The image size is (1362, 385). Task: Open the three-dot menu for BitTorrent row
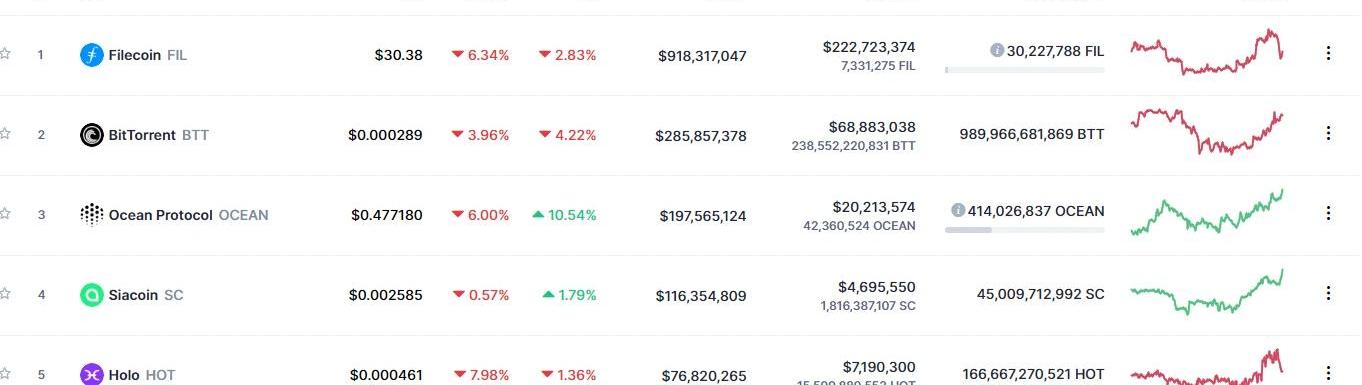tap(1328, 133)
